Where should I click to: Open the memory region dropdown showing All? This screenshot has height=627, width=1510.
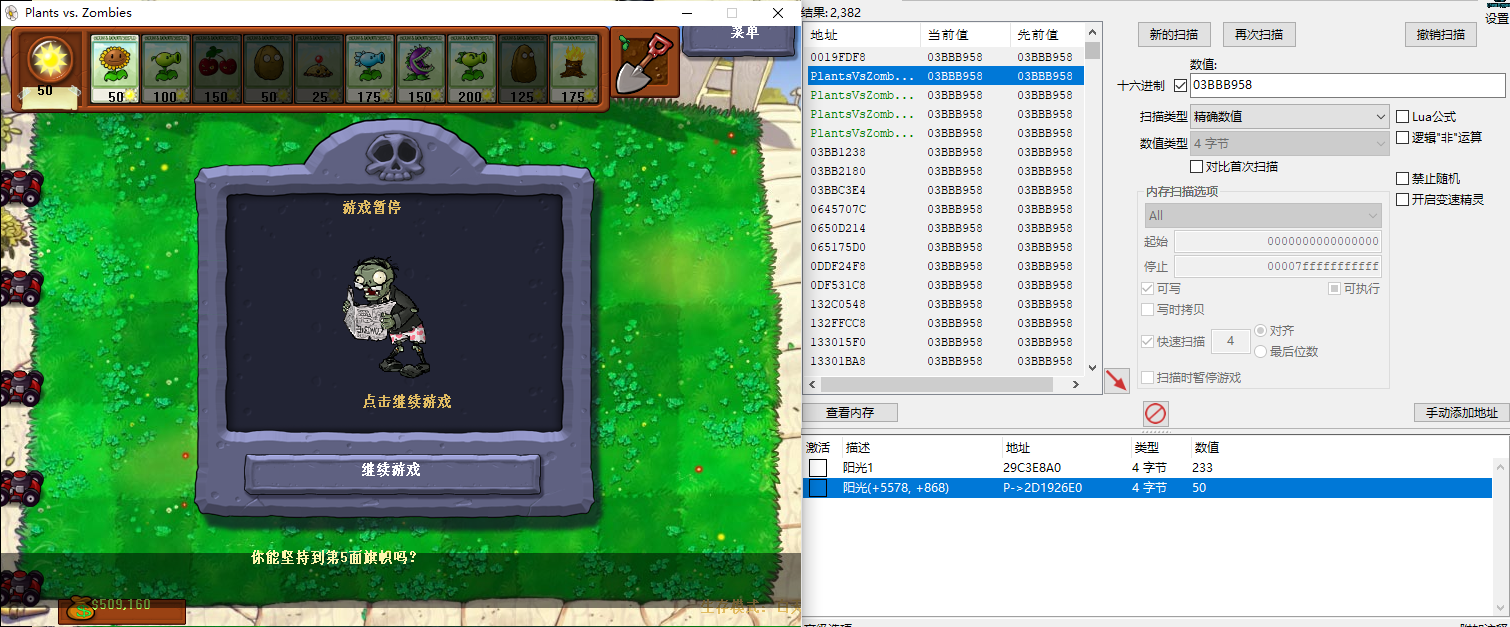pyautogui.click(x=1263, y=215)
